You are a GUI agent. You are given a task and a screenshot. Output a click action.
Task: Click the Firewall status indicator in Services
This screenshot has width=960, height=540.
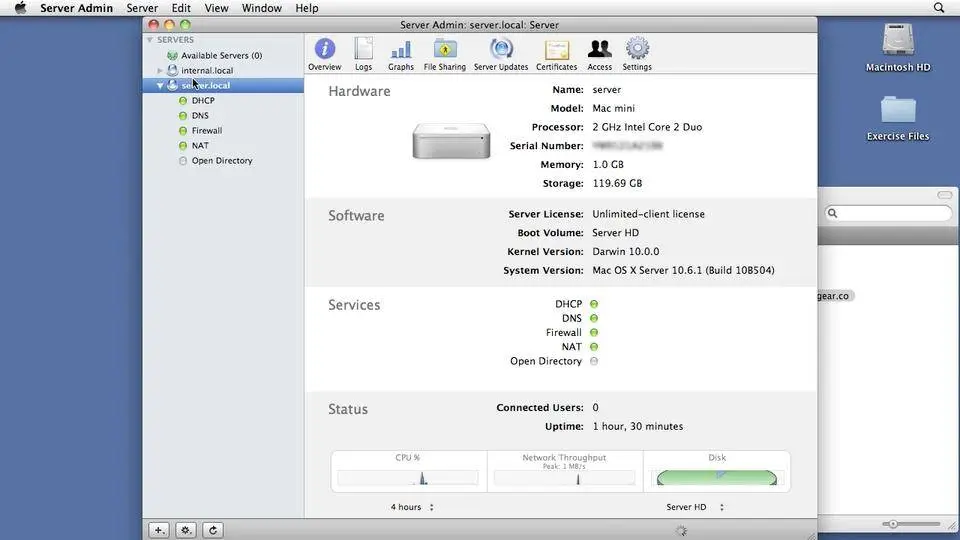pos(594,332)
